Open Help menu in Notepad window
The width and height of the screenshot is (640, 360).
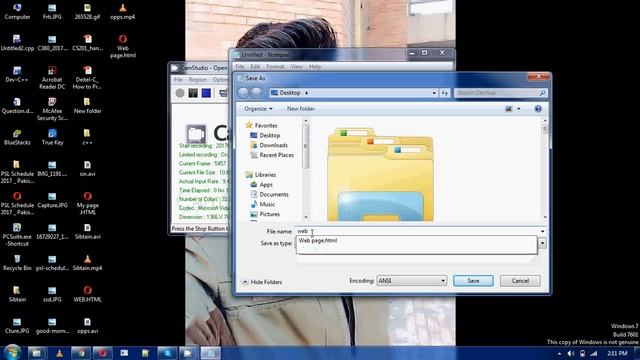point(315,67)
